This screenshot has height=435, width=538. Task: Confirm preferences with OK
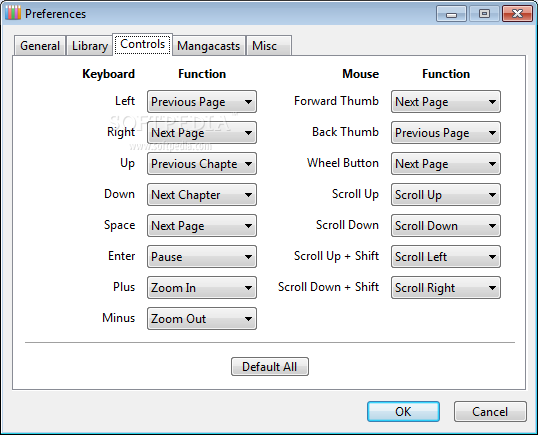(x=403, y=411)
